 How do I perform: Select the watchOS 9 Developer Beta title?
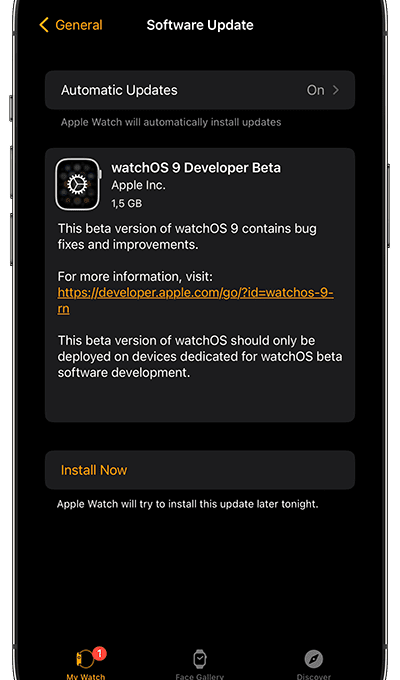tap(196, 168)
